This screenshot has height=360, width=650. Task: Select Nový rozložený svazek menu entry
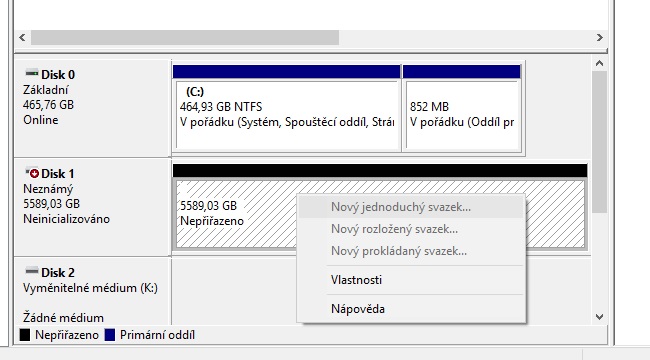pyautogui.click(x=411, y=229)
